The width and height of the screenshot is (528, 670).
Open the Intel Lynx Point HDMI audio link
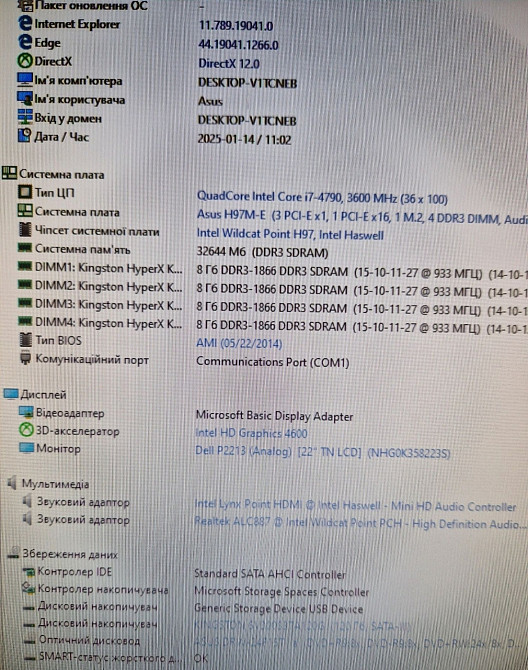(x=355, y=505)
